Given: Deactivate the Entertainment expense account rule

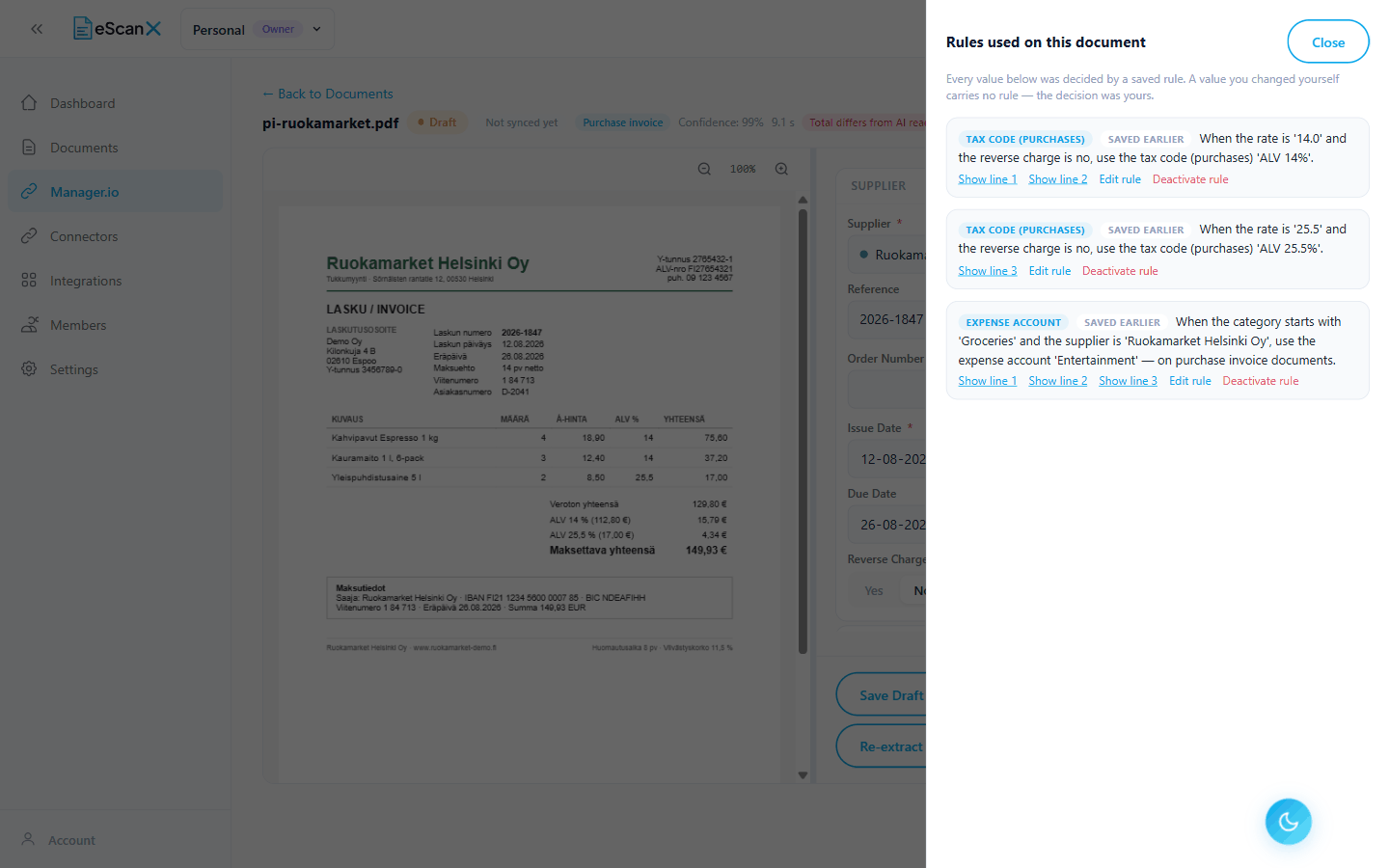Looking at the screenshot, I should 1261,381.
